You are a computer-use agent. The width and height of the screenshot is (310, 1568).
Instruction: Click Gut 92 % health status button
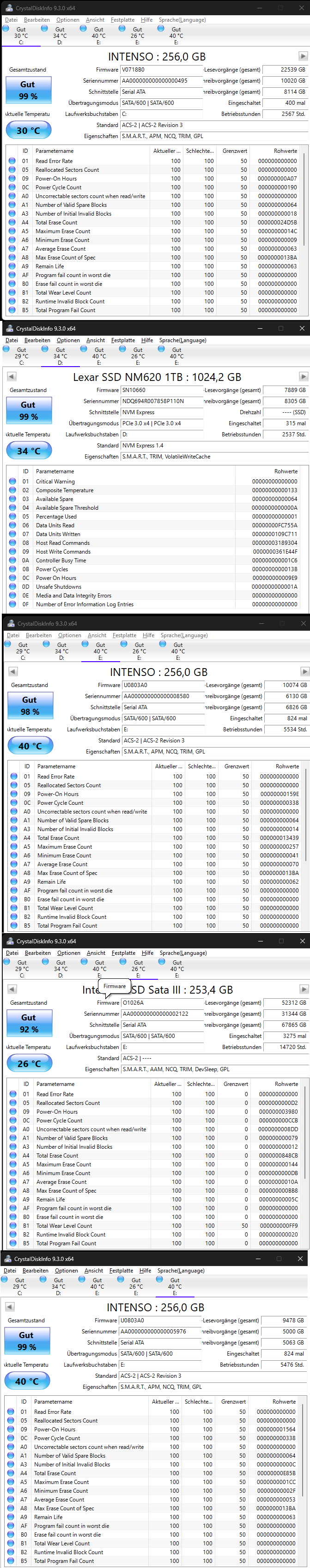coord(29,1023)
